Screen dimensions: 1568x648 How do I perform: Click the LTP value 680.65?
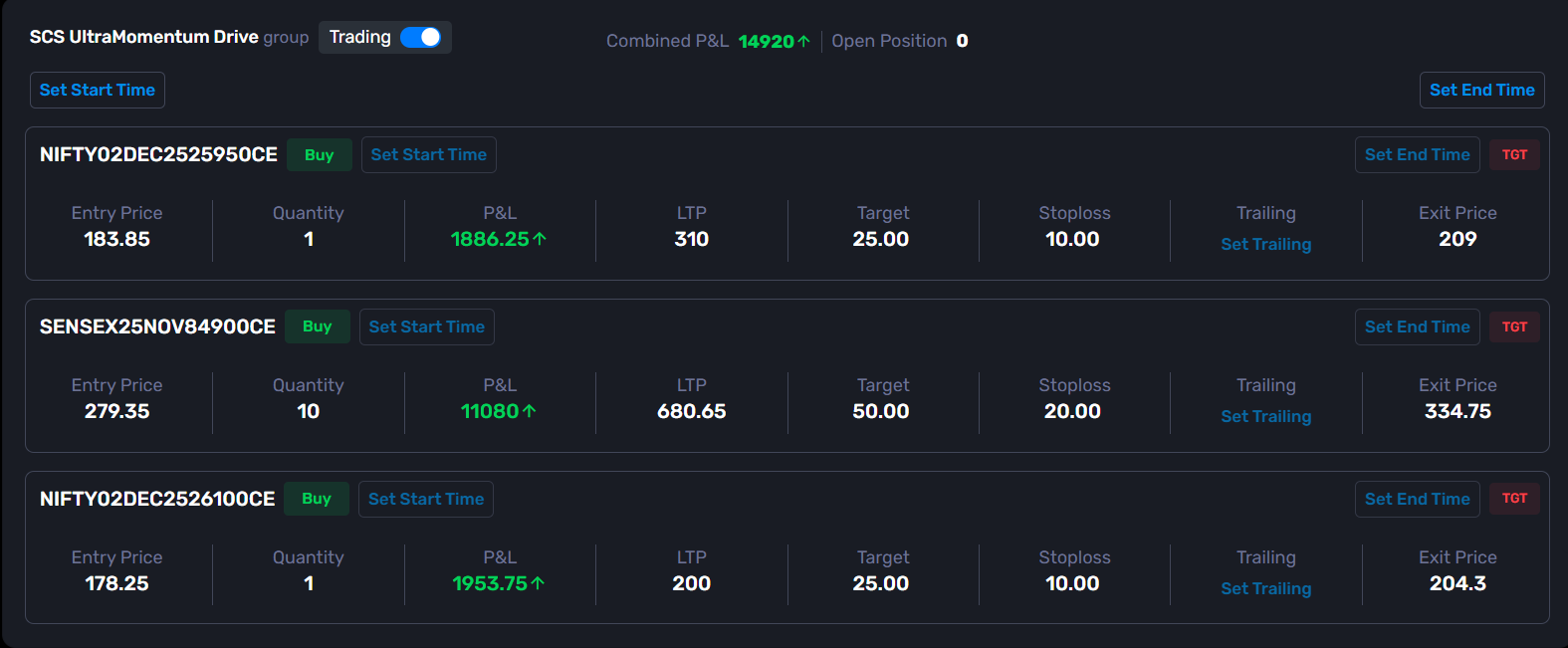pyautogui.click(x=692, y=411)
